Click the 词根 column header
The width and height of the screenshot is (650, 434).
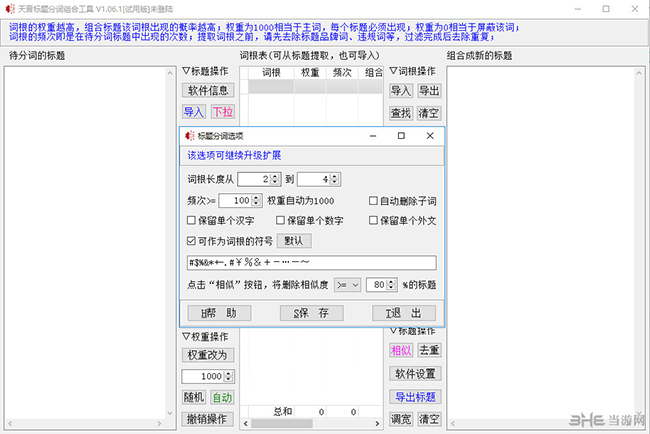[x=271, y=72]
